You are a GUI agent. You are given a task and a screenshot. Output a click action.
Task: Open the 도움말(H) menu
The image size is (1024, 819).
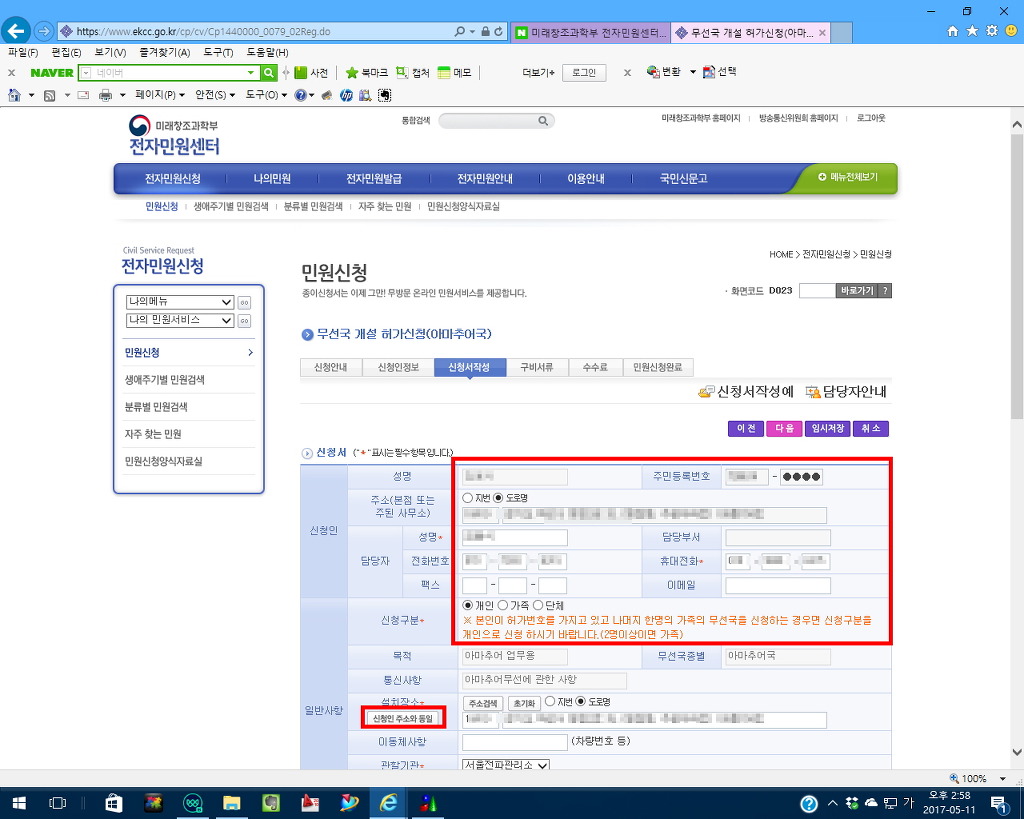tap(267, 52)
